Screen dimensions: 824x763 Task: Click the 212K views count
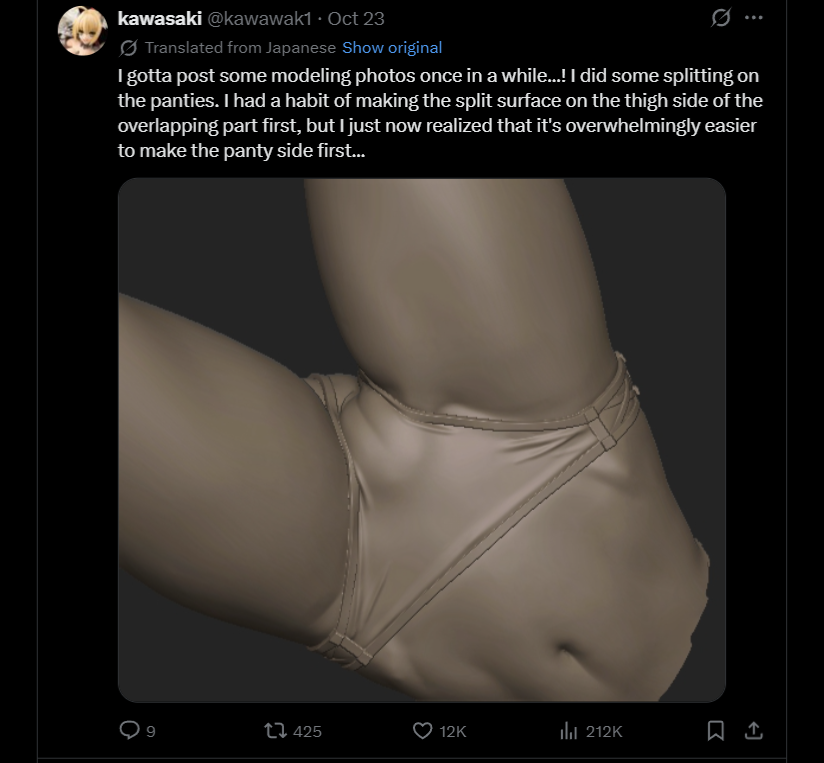(x=604, y=731)
